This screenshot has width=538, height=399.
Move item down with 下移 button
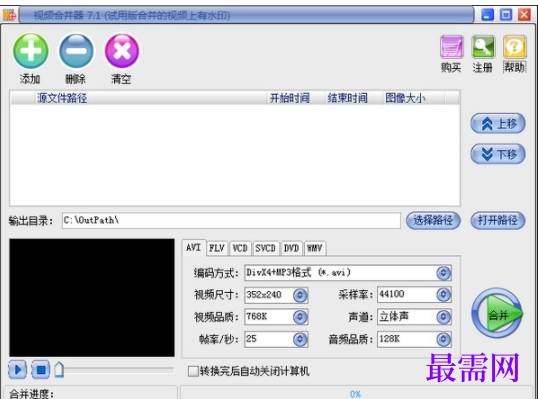(498, 154)
